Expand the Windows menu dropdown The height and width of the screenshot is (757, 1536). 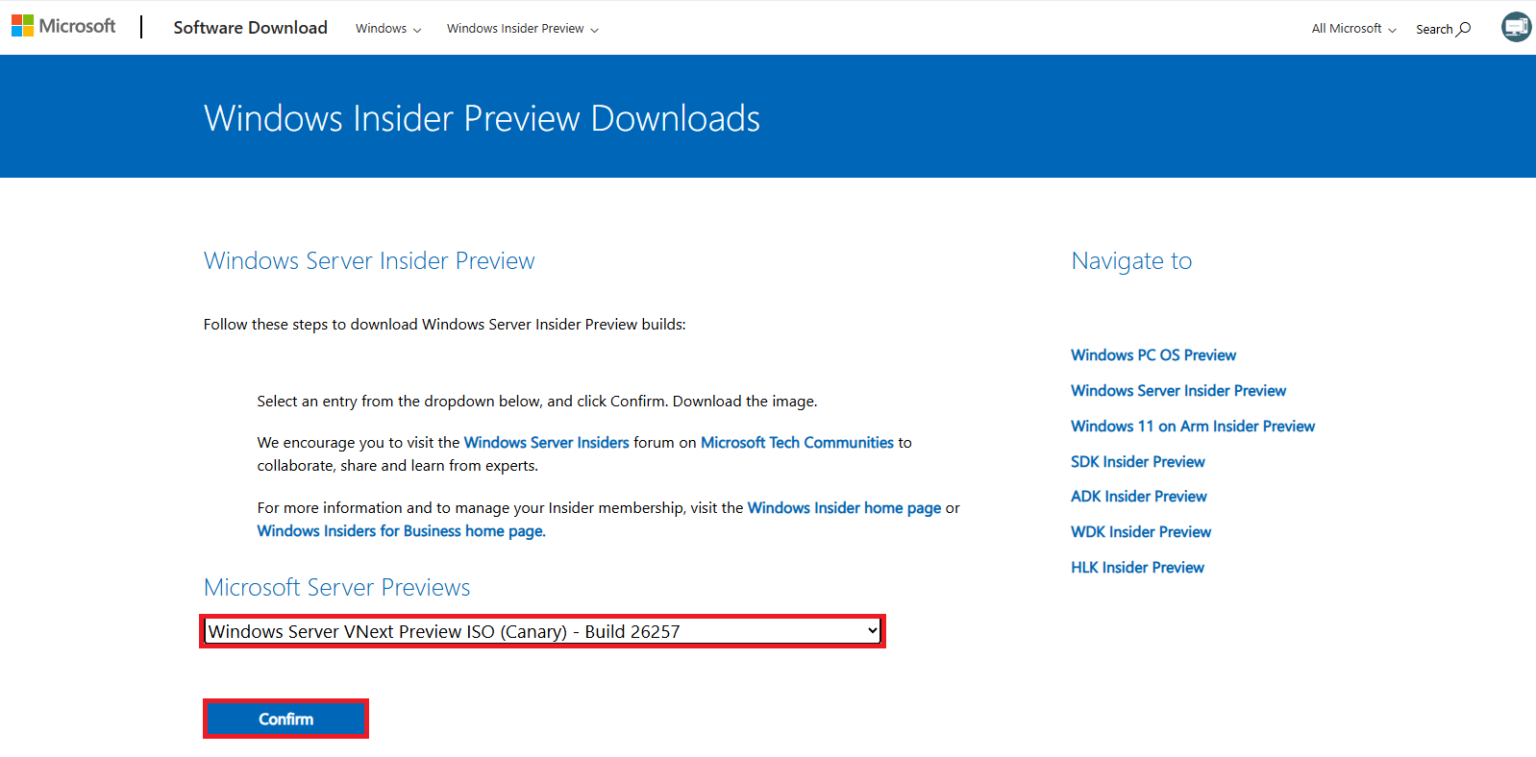(388, 28)
